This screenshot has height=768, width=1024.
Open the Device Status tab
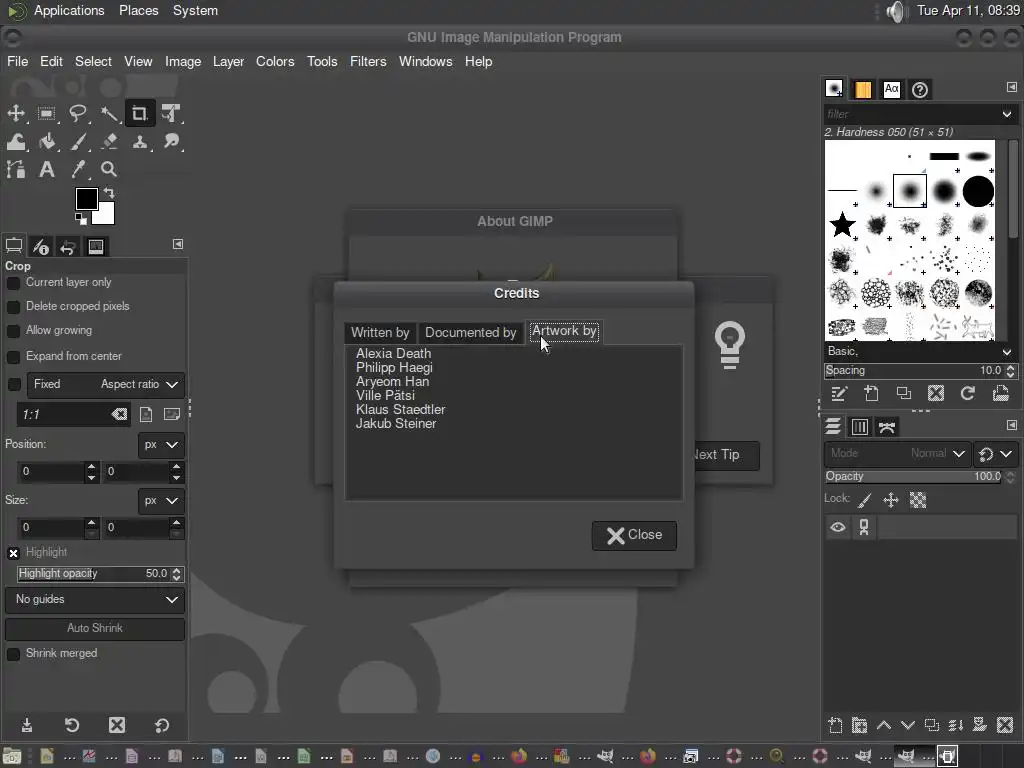tap(41, 246)
